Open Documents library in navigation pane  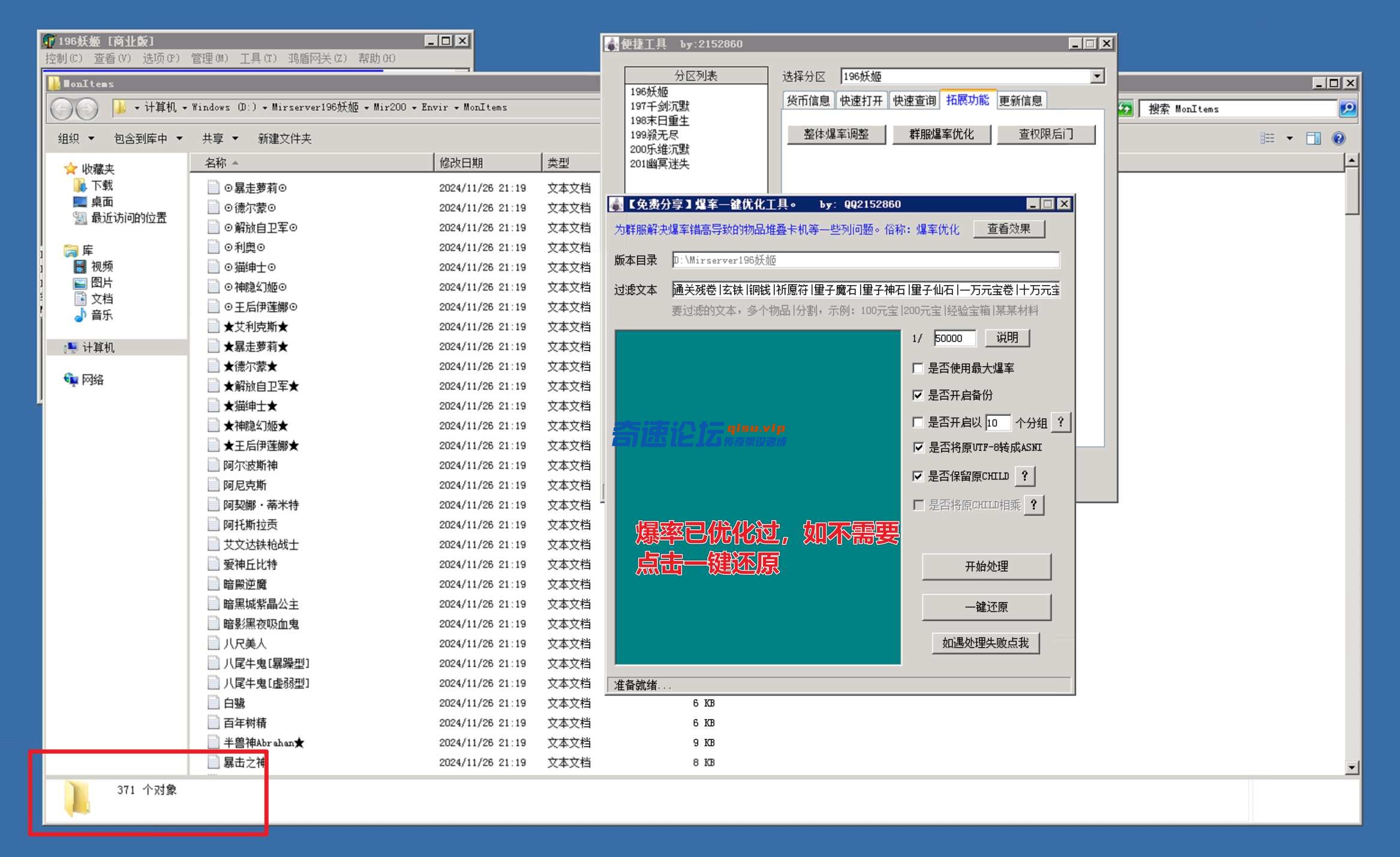(94, 298)
